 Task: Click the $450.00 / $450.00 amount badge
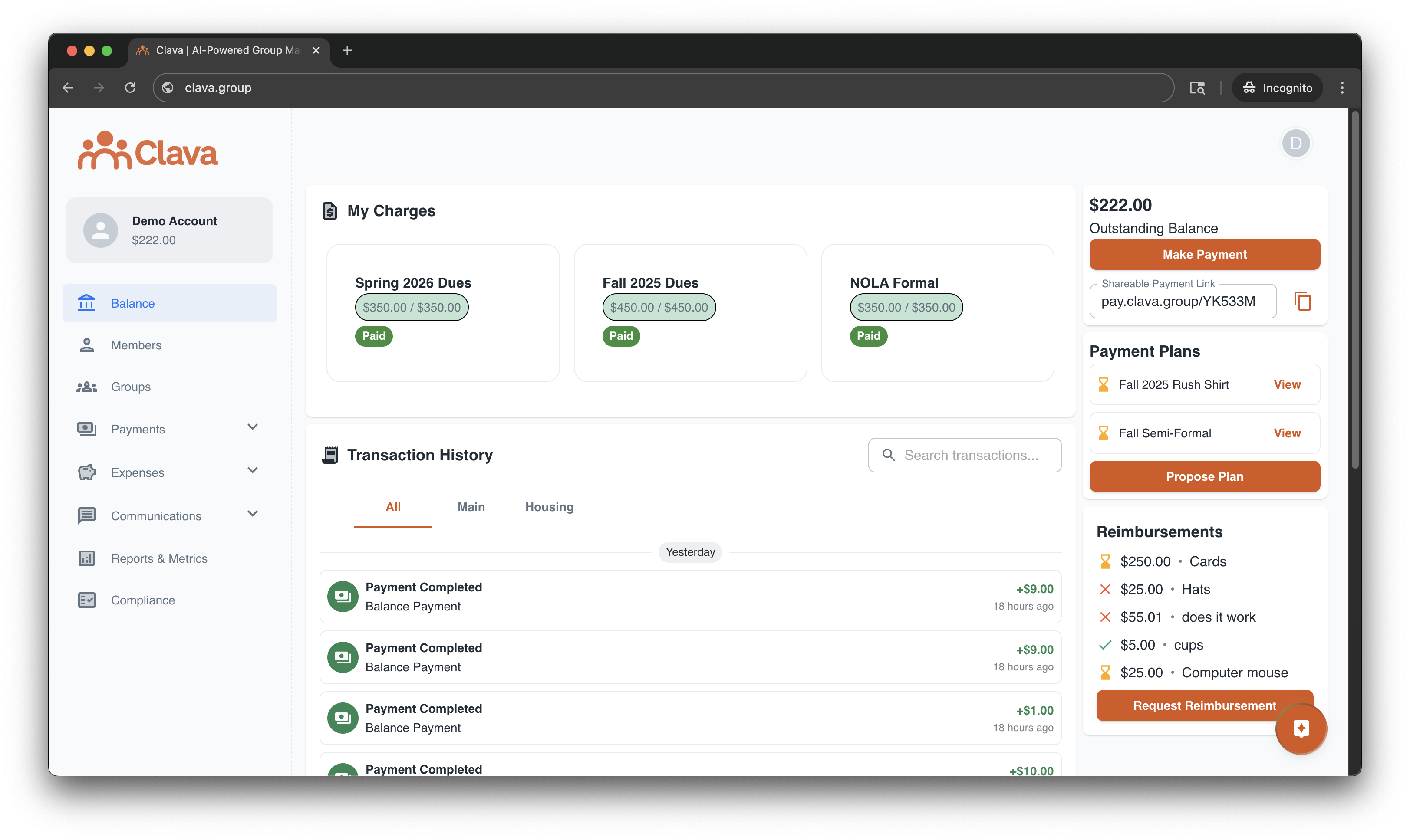659,307
